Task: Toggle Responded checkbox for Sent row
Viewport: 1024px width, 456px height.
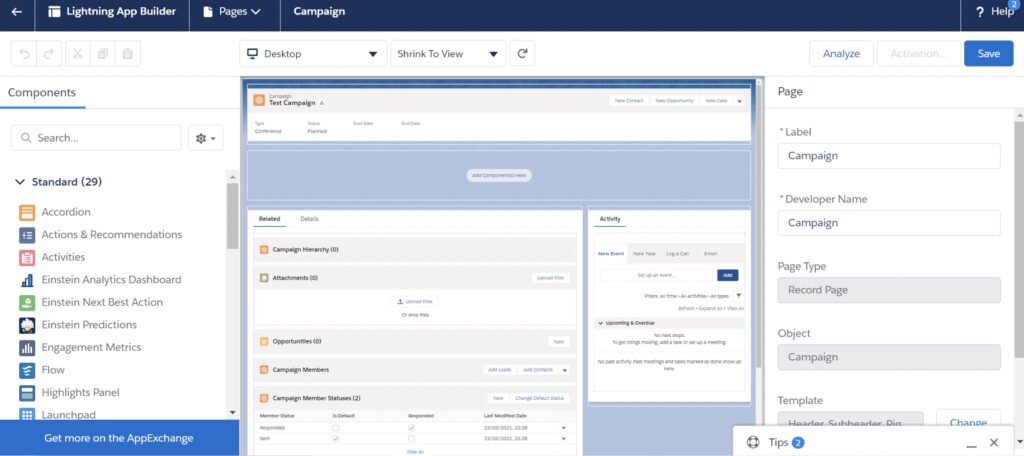Action: point(411,439)
